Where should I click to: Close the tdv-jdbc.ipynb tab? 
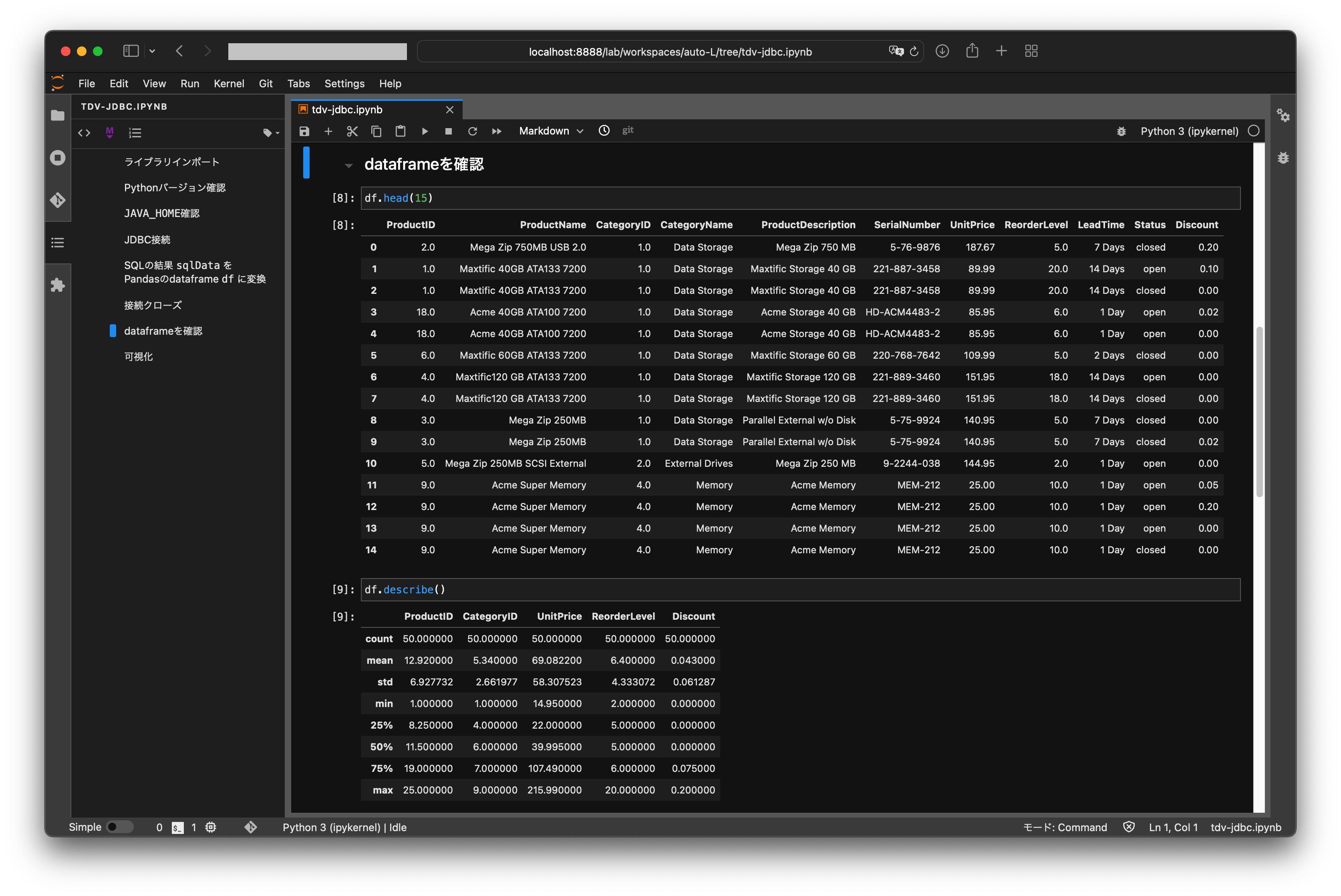point(450,110)
